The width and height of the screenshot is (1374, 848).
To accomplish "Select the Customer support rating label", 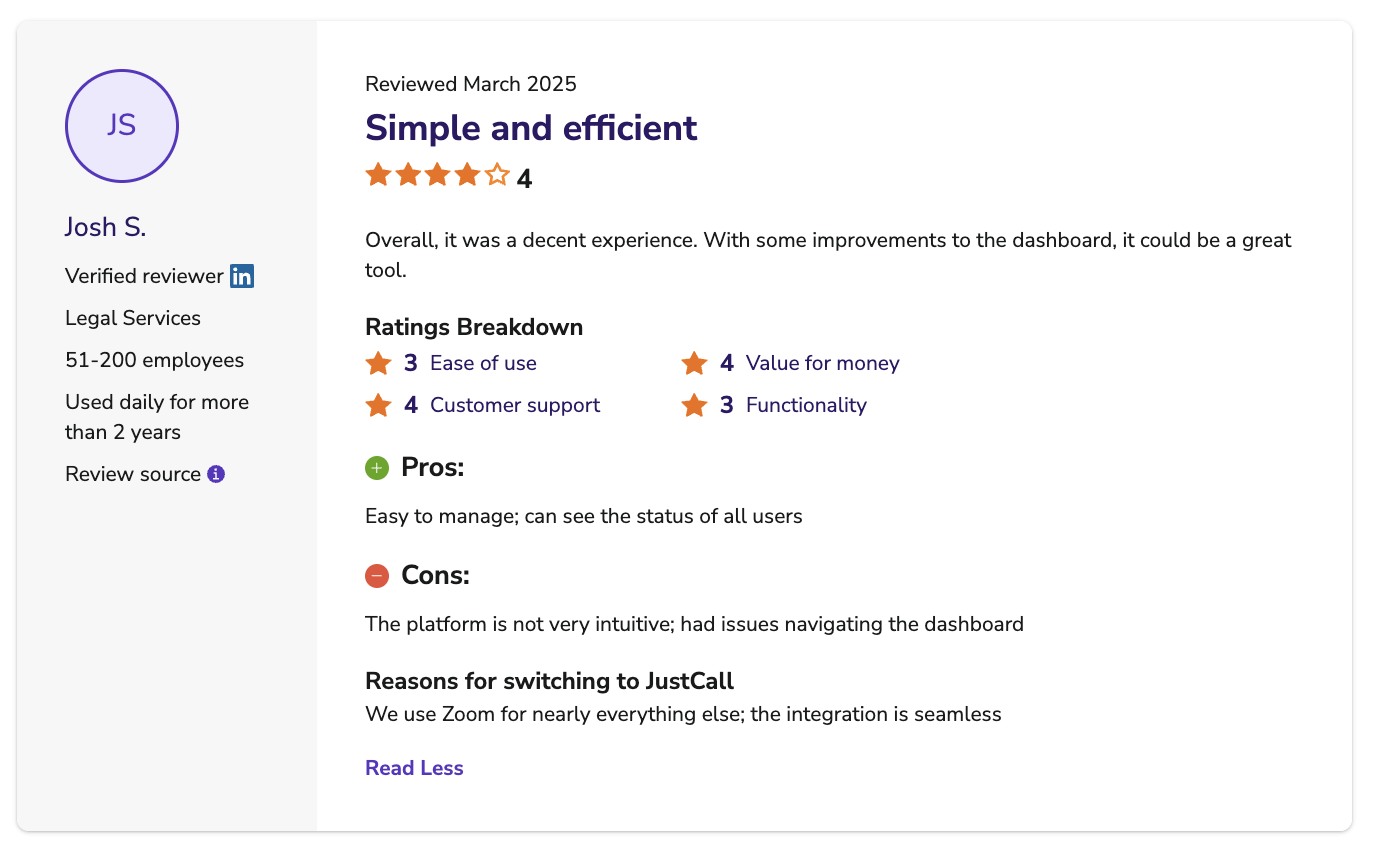I will tap(515, 405).
